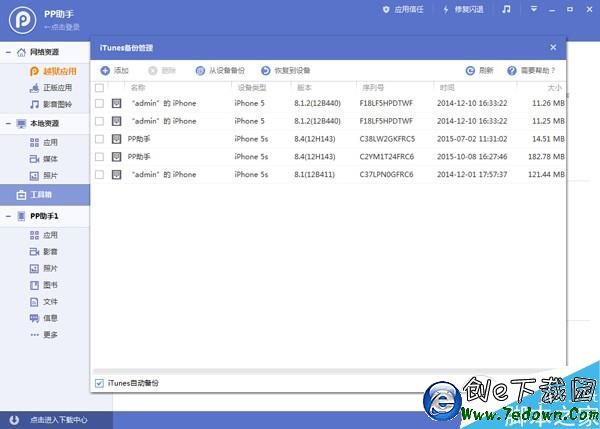Screen dimensions: 600x429
Task: Click the greyed 删除 delete button
Action: [x=162, y=70]
